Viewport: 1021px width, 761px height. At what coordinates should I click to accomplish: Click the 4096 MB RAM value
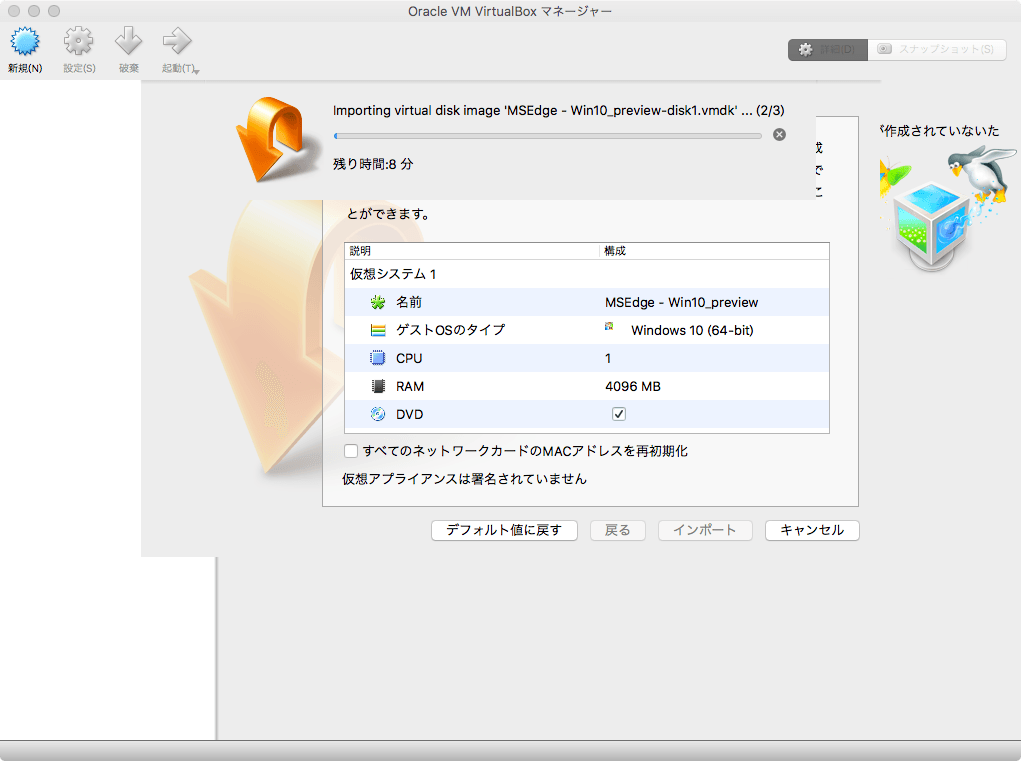pos(632,386)
